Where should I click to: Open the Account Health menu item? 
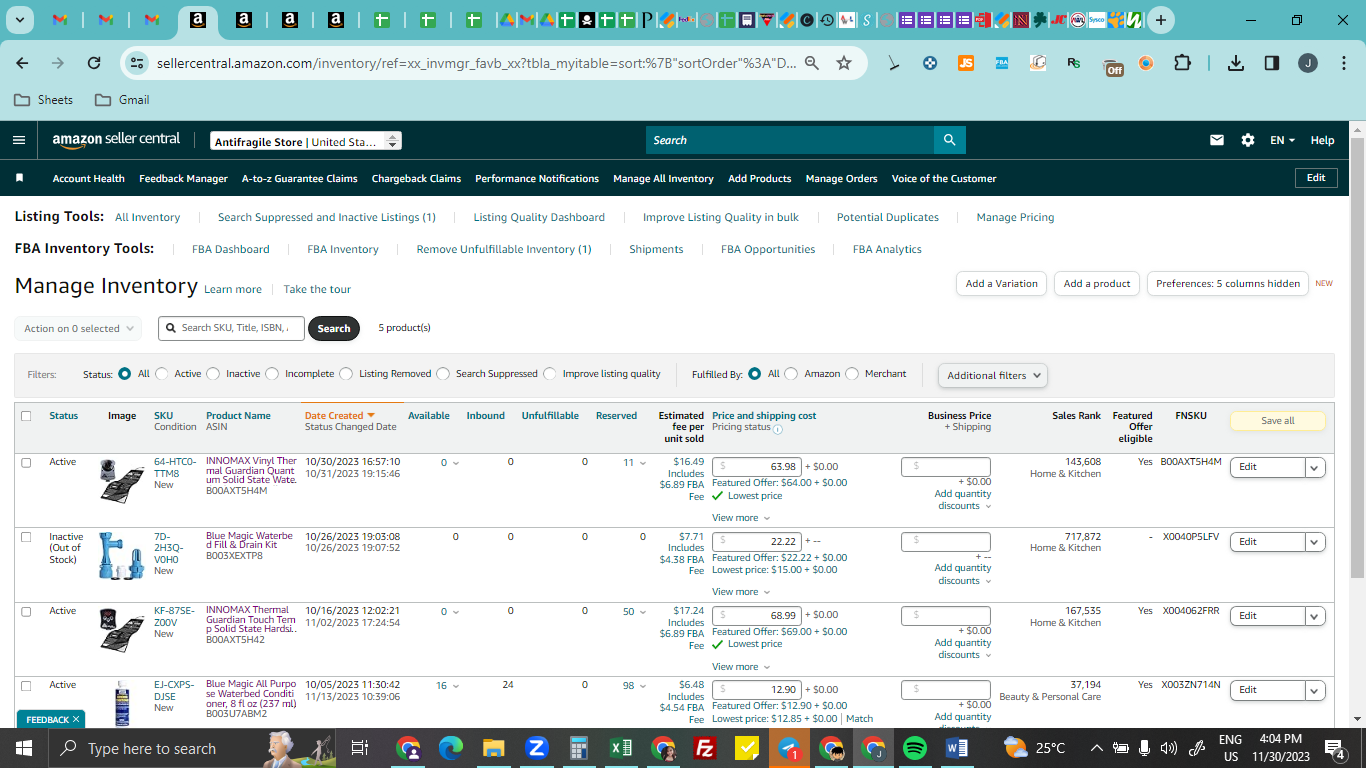89,179
